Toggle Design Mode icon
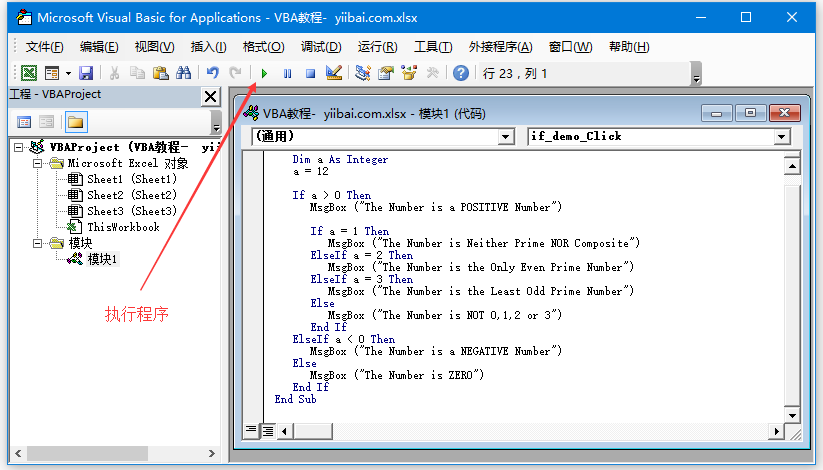823x470 pixels. [334, 73]
